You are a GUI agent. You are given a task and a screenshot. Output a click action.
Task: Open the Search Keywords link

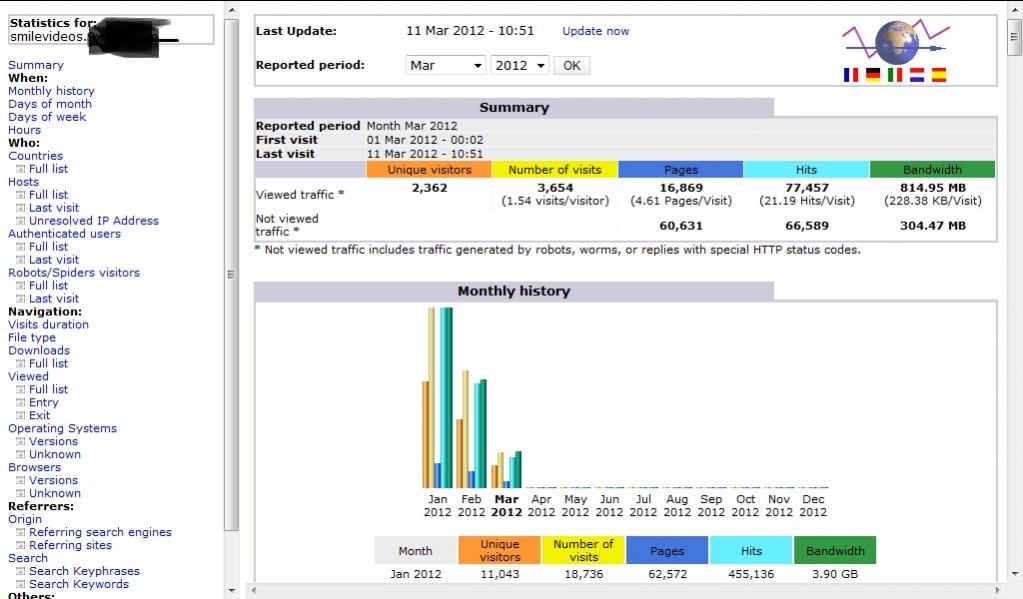[79, 585]
